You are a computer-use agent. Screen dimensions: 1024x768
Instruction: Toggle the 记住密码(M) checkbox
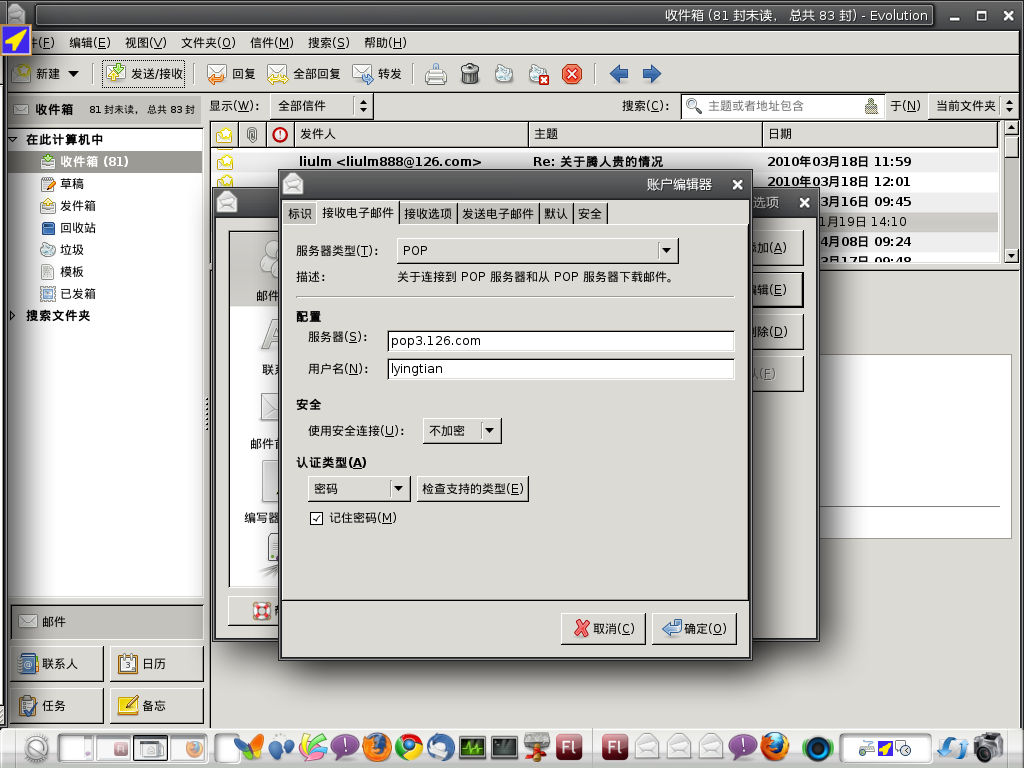pos(317,518)
